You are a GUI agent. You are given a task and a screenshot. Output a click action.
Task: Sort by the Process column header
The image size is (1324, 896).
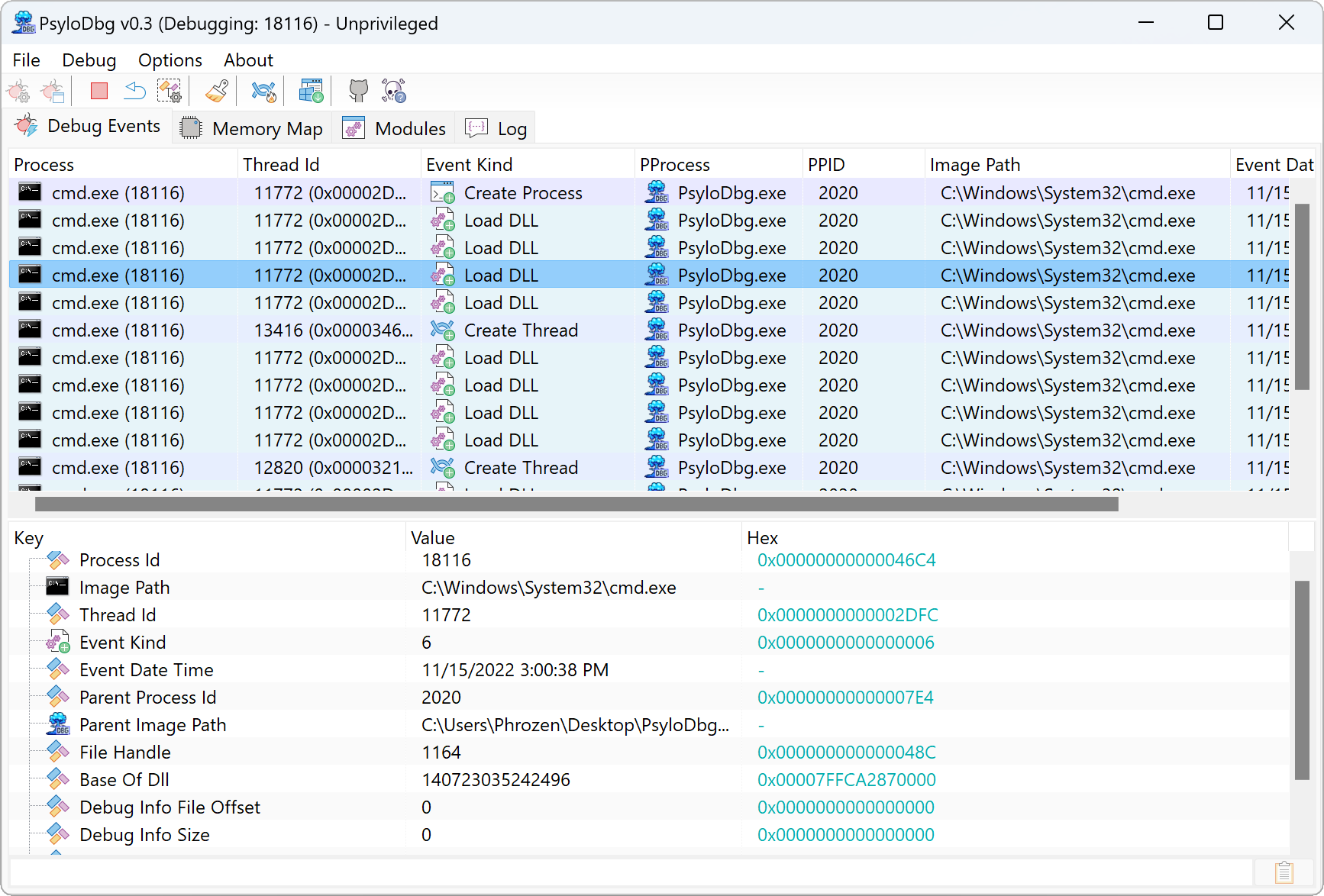click(123, 165)
